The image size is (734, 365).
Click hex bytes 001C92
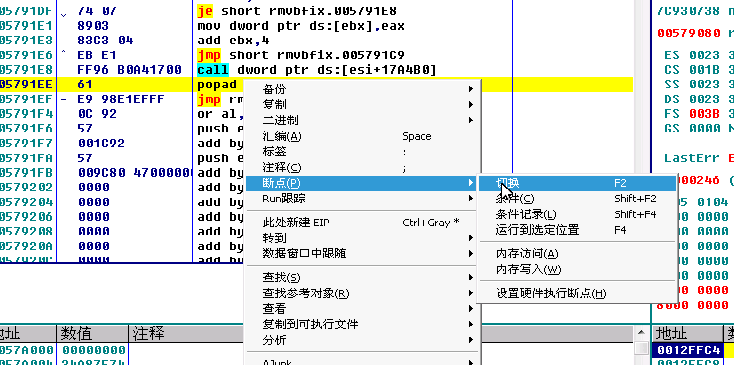101,143
